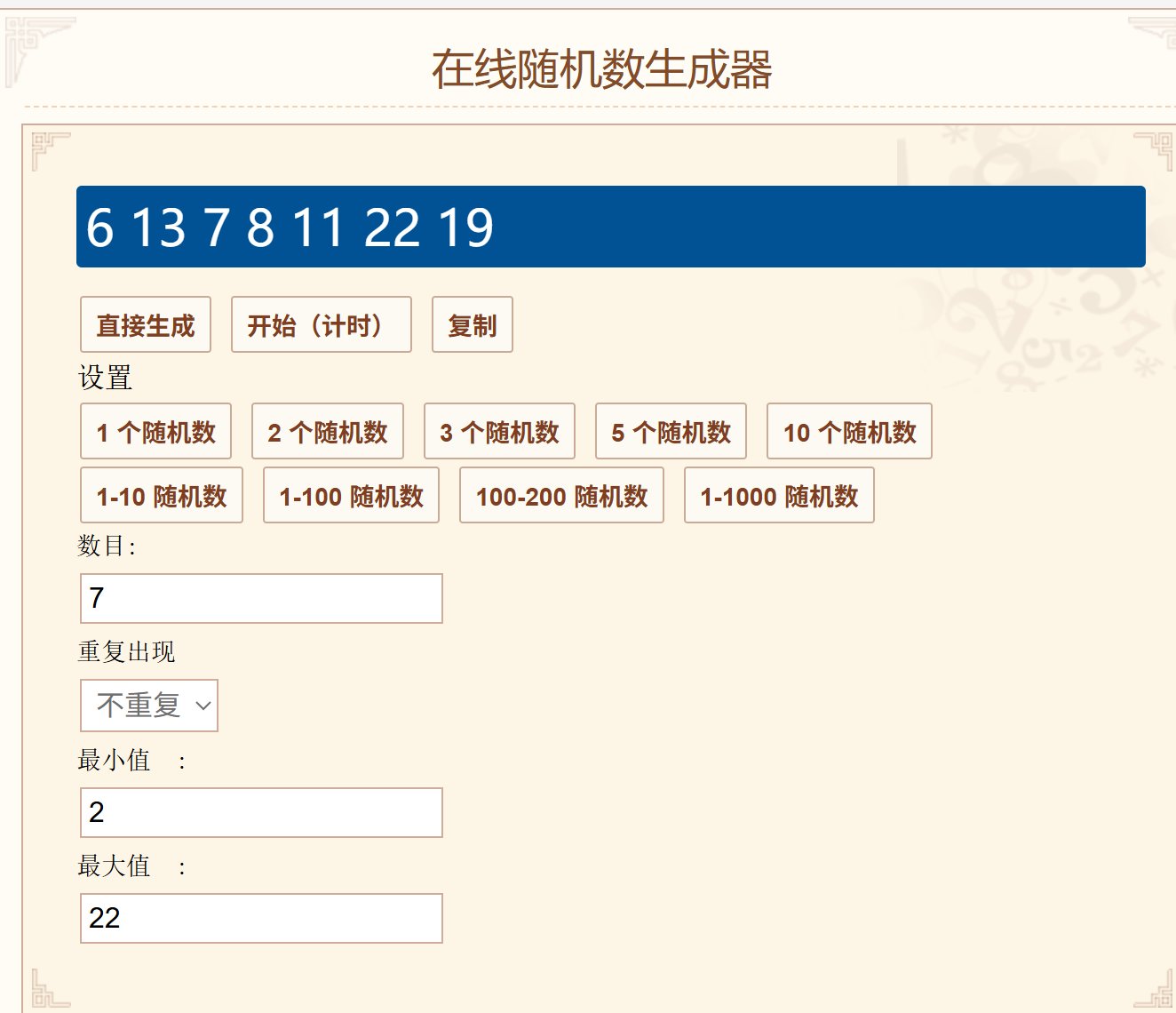
Task: Set range with 1-10 随机数 button
Action: (x=162, y=496)
